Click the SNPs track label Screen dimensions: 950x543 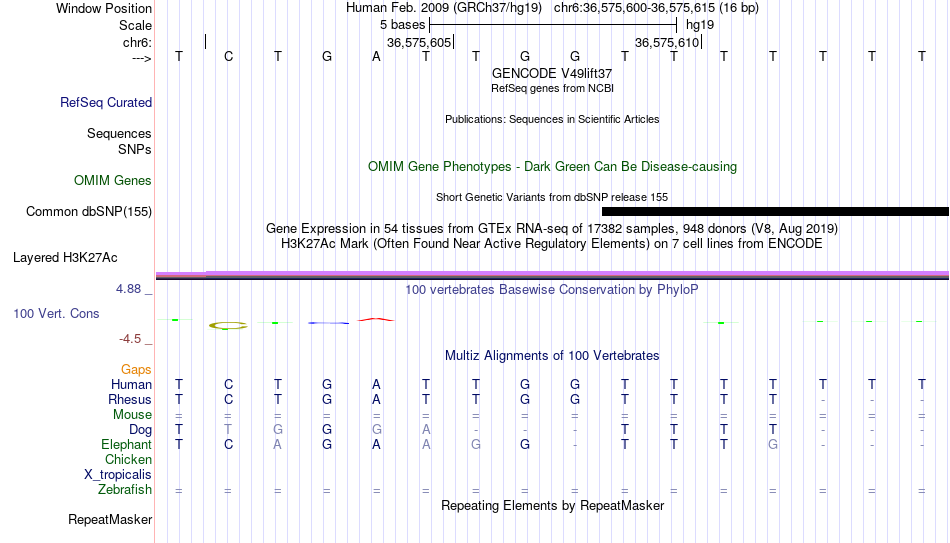(x=135, y=149)
